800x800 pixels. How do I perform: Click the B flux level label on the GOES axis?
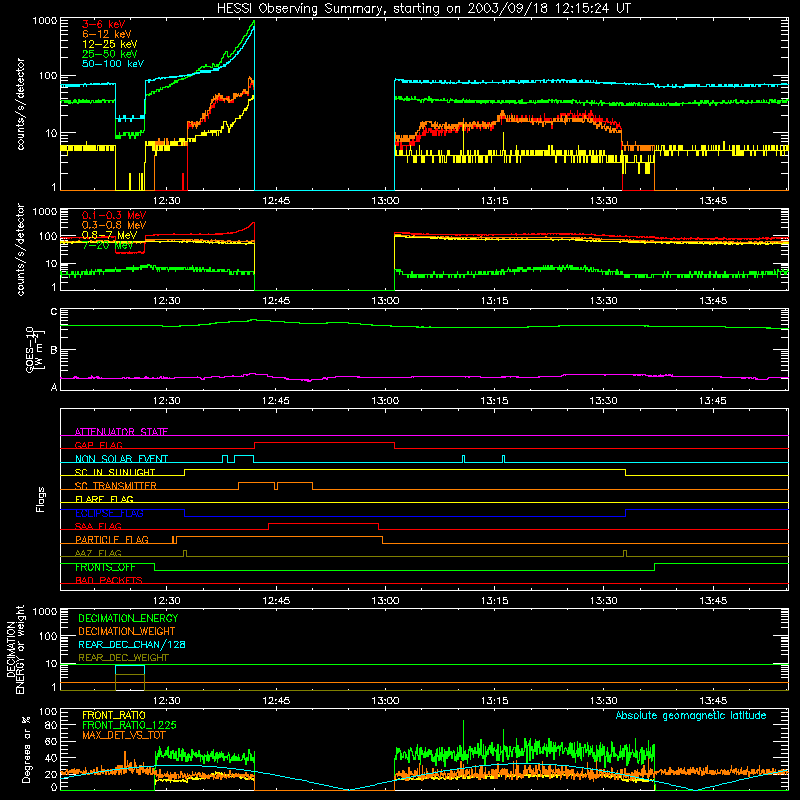[x=54, y=350]
